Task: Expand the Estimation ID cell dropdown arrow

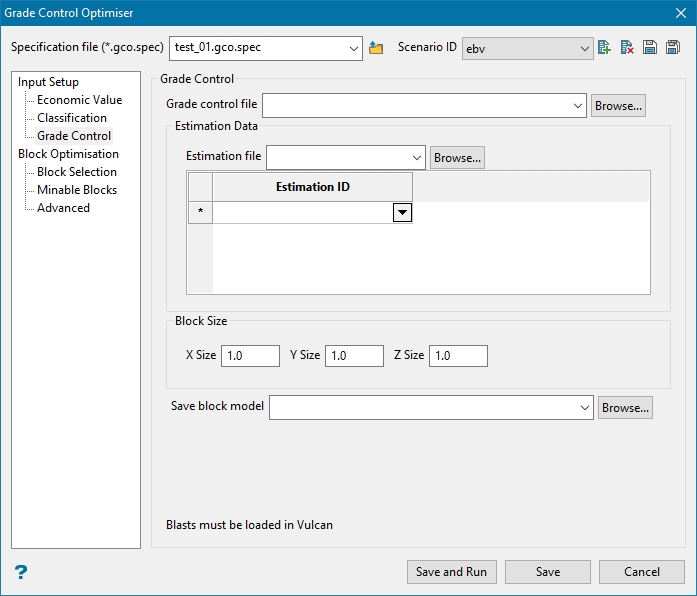Action: [402, 212]
